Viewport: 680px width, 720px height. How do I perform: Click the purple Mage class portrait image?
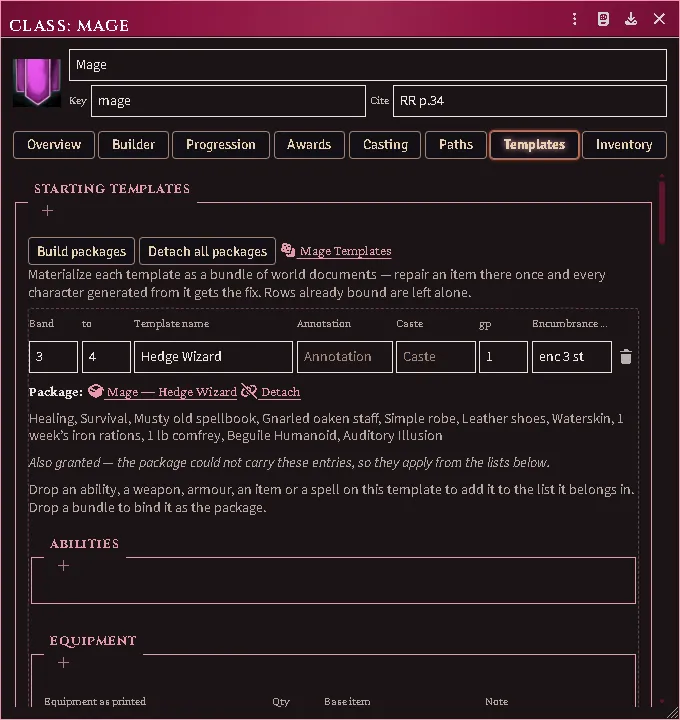click(37, 82)
